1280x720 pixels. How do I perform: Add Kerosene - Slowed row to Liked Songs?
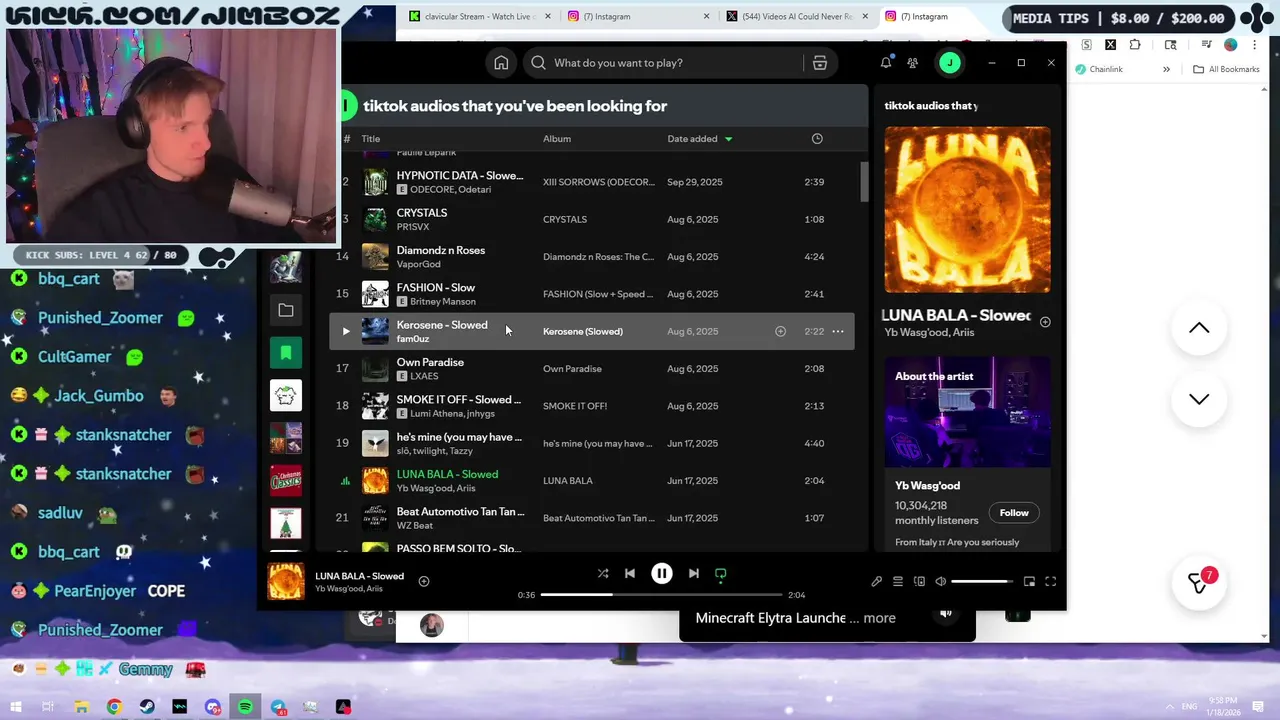tap(781, 331)
